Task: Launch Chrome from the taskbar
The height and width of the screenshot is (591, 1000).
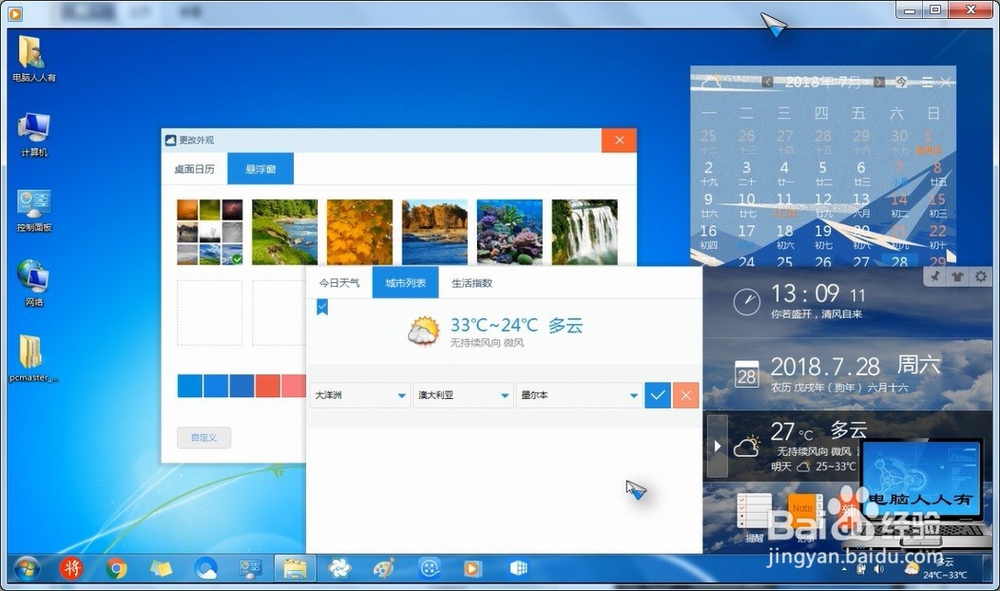Action: click(x=116, y=567)
